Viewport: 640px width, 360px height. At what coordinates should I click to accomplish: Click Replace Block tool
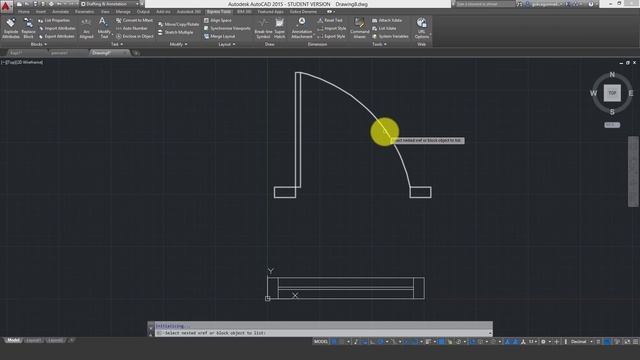[x=28, y=28]
